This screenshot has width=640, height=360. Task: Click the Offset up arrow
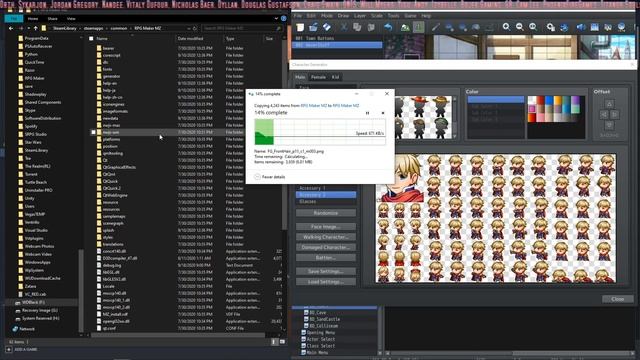coord(609,104)
